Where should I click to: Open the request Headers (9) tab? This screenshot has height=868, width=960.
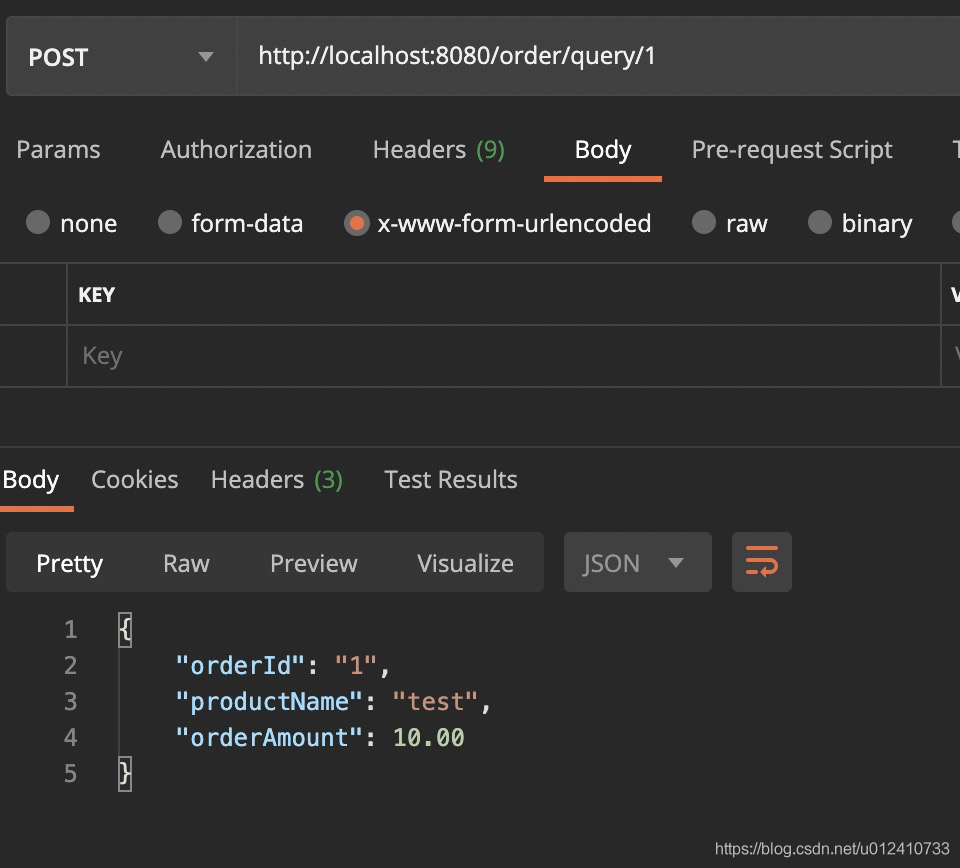click(x=438, y=150)
